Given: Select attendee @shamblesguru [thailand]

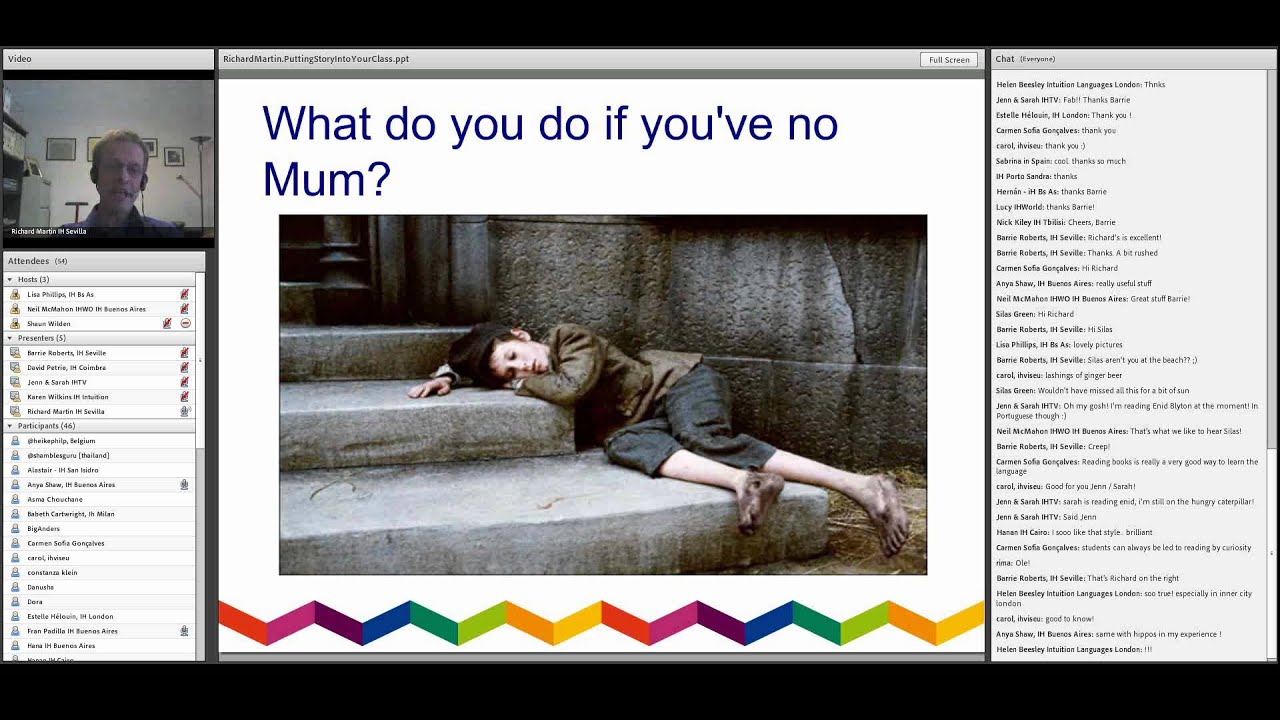Looking at the screenshot, I should 68,456.
